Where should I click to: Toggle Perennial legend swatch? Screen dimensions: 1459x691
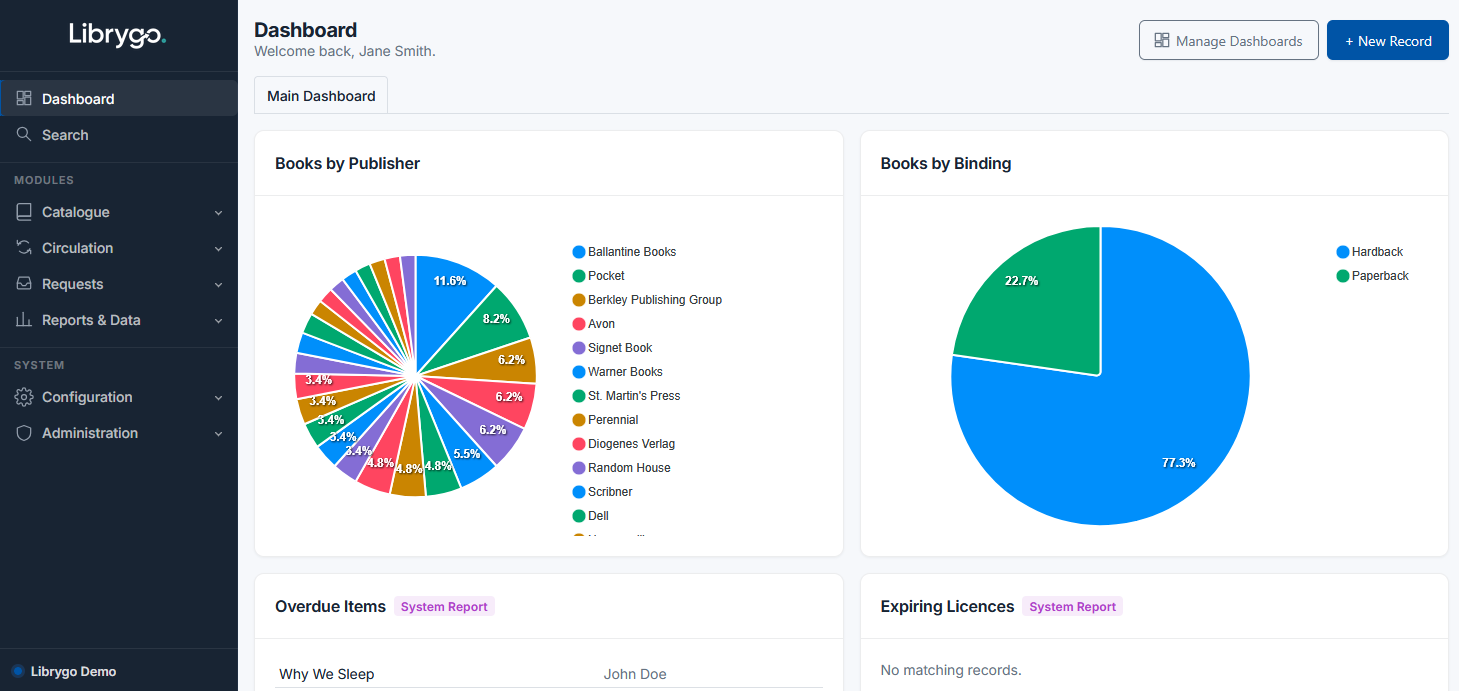pos(578,420)
